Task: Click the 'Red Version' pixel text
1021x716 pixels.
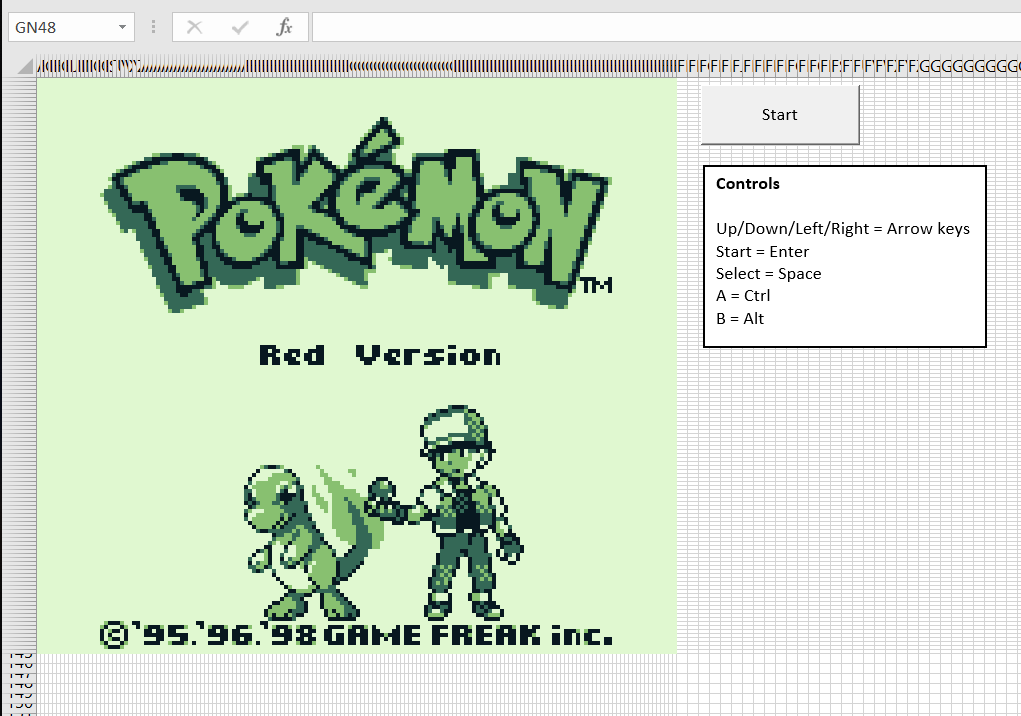Action: click(380, 355)
